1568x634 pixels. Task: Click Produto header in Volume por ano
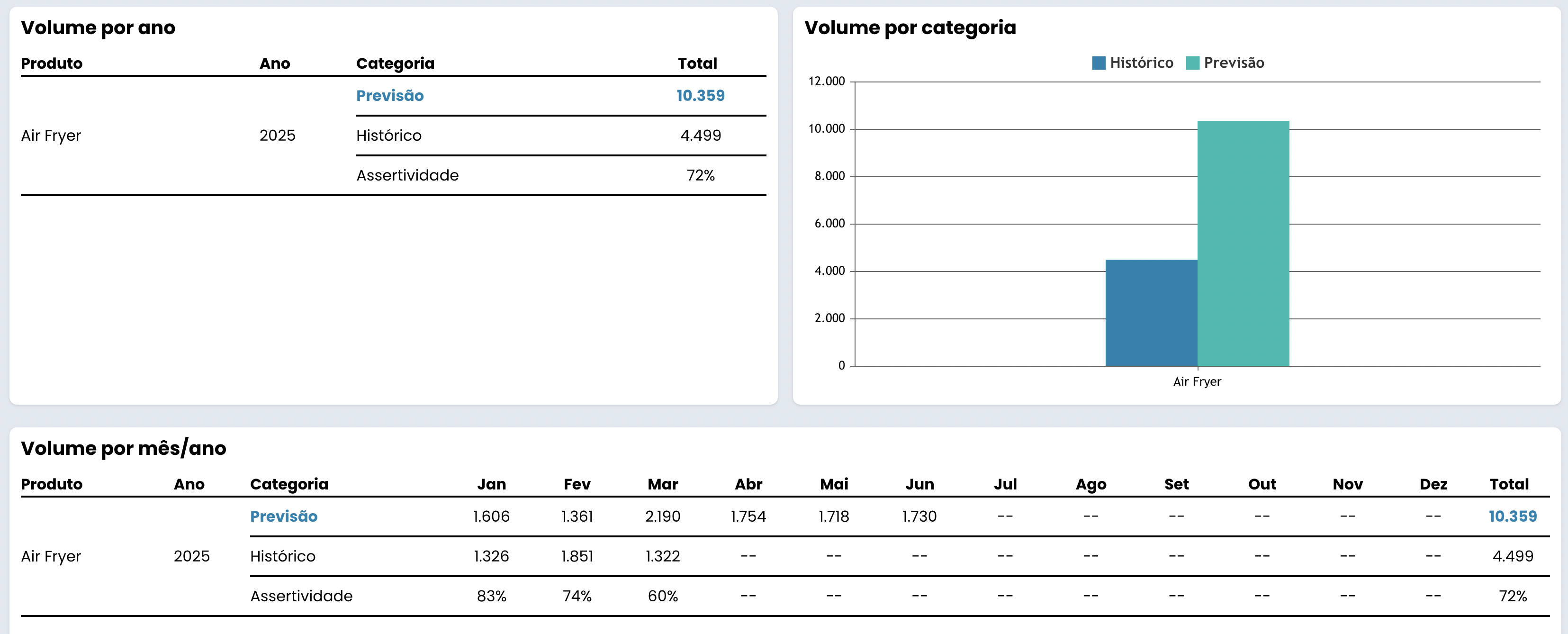tap(52, 63)
